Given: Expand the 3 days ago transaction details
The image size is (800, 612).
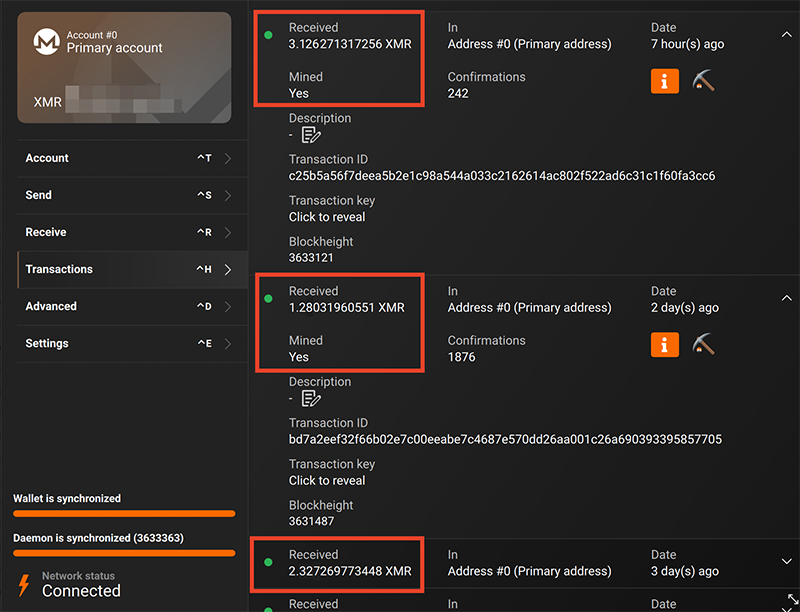Looking at the screenshot, I should tap(786, 561).
